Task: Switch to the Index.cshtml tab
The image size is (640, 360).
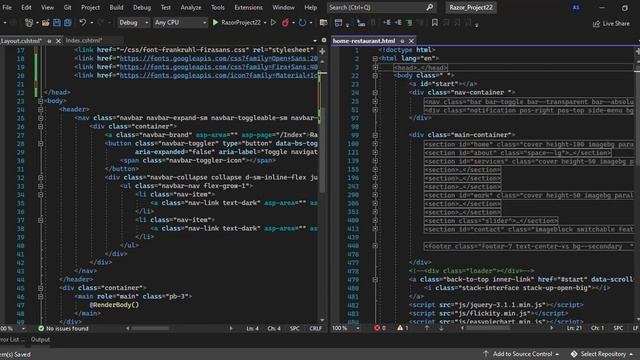Action: [84, 40]
